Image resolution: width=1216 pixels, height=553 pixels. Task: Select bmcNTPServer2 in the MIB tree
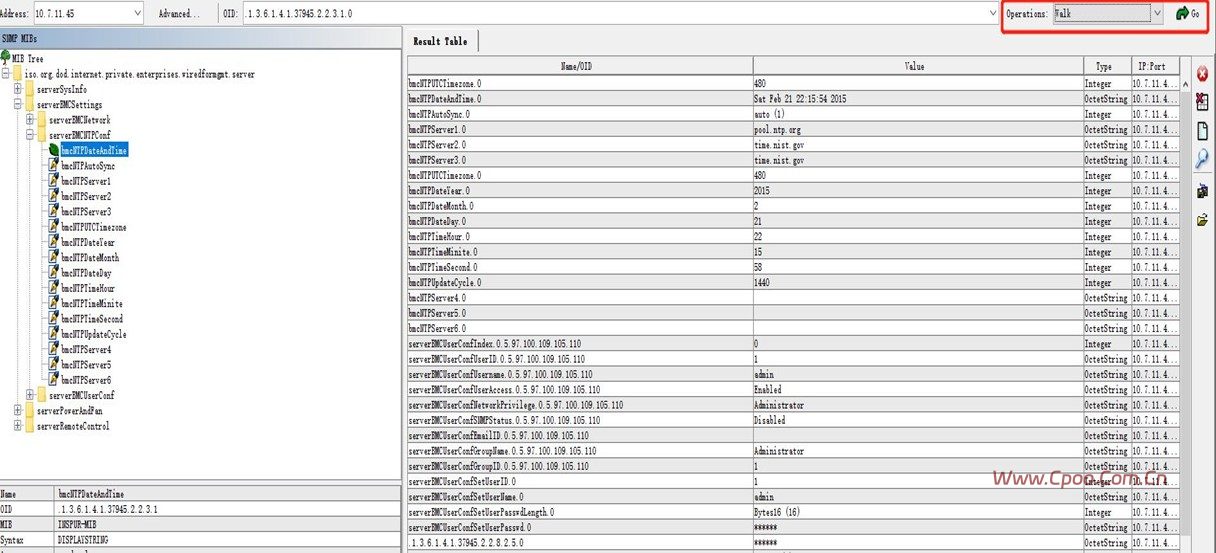[x=86, y=197]
